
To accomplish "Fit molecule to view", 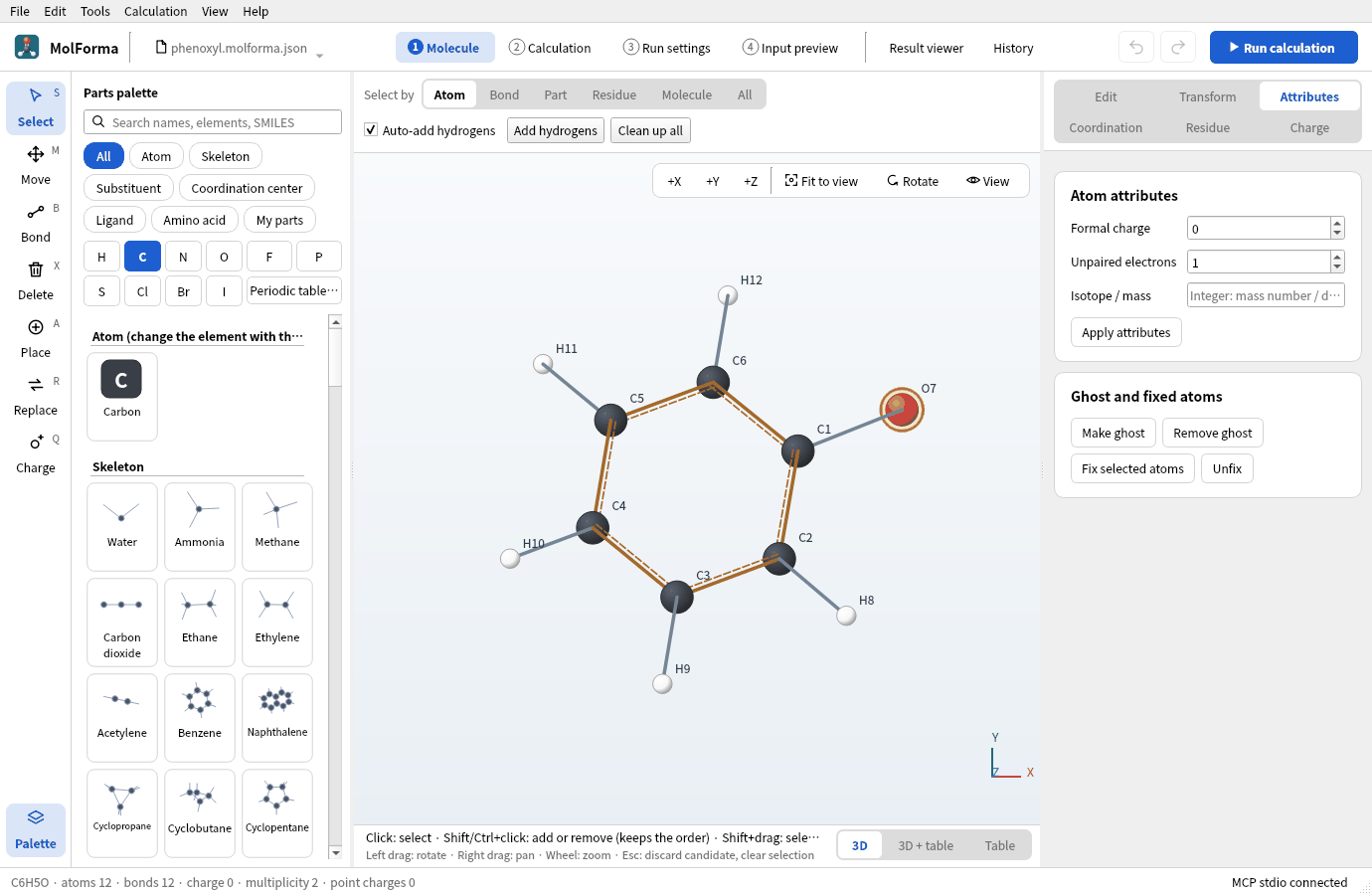I will tap(821, 181).
